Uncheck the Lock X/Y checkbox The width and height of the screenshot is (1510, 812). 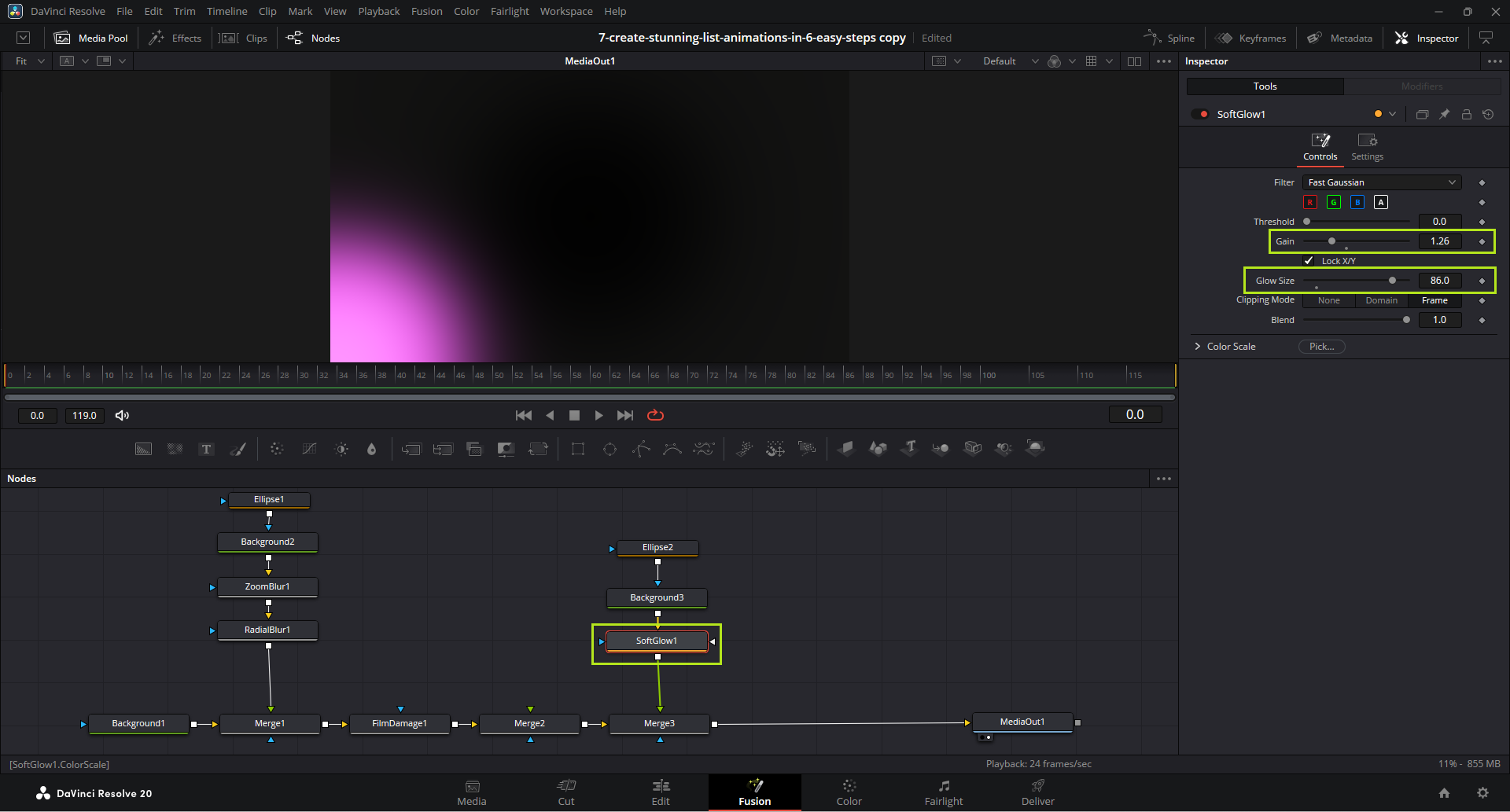point(1309,261)
